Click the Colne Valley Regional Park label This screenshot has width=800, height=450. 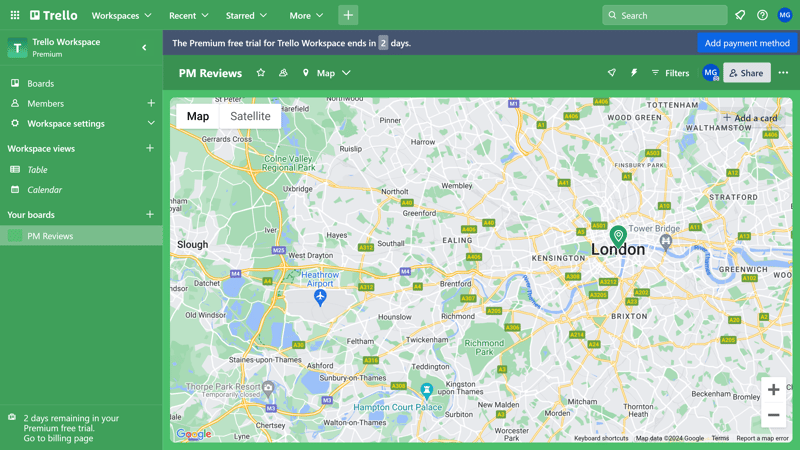289,163
